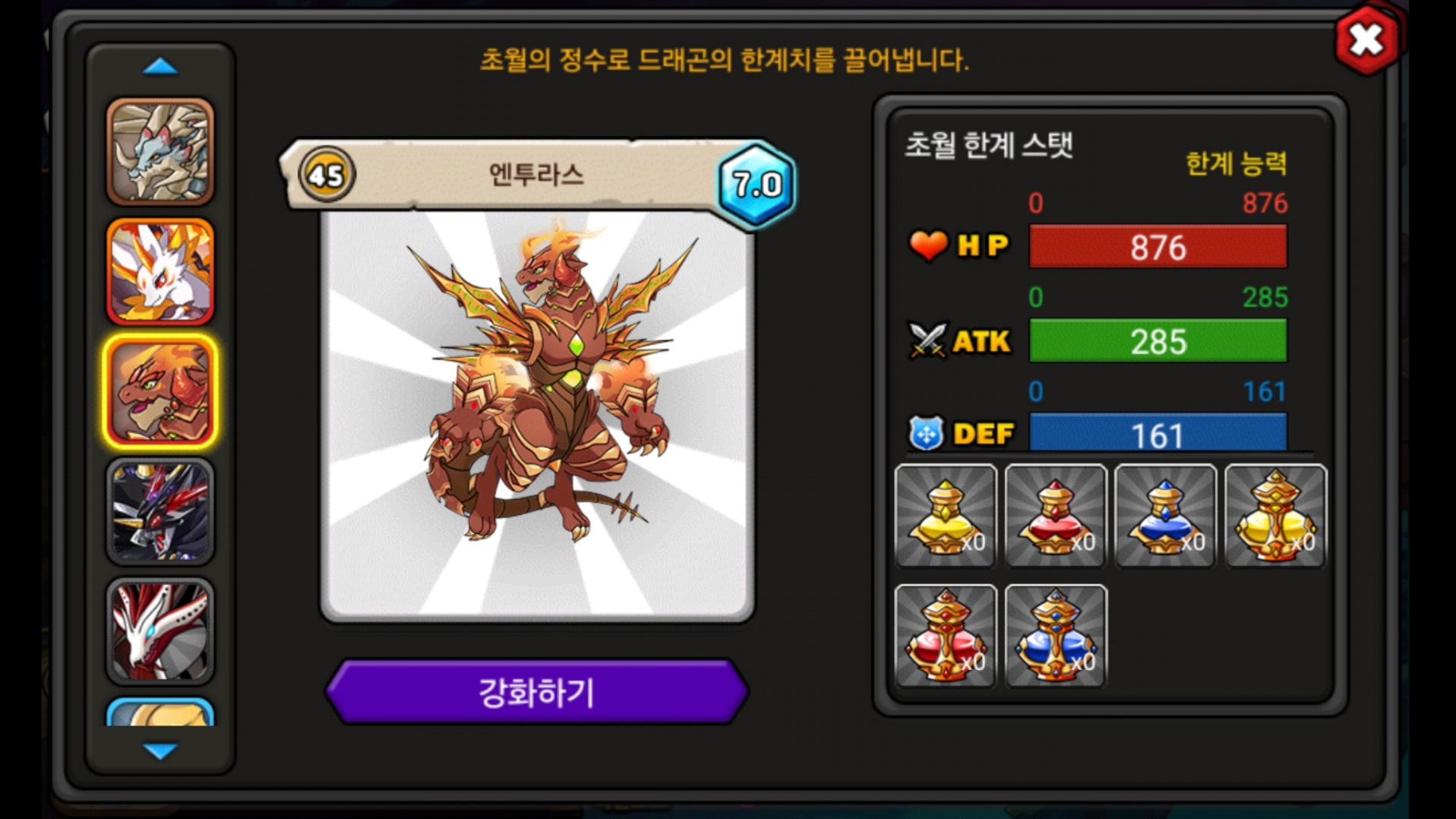This screenshot has width=1456, height=819.
Task: Expand dragon list upward with blue arrow
Action: 160,67
